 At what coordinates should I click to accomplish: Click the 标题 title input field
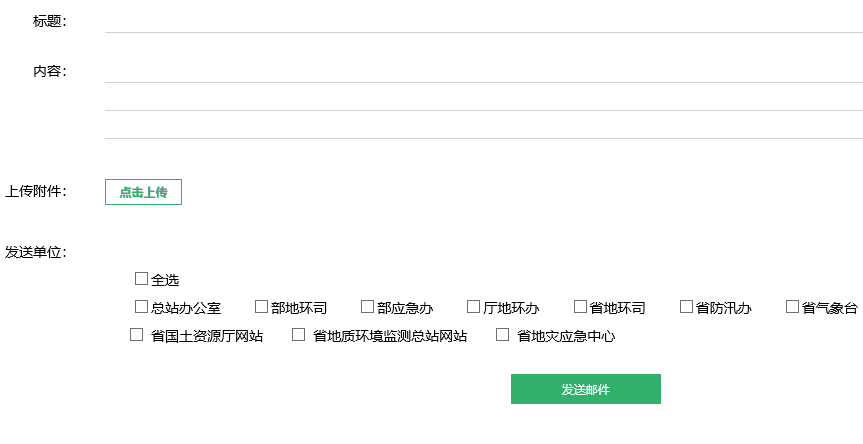pos(483,20)
